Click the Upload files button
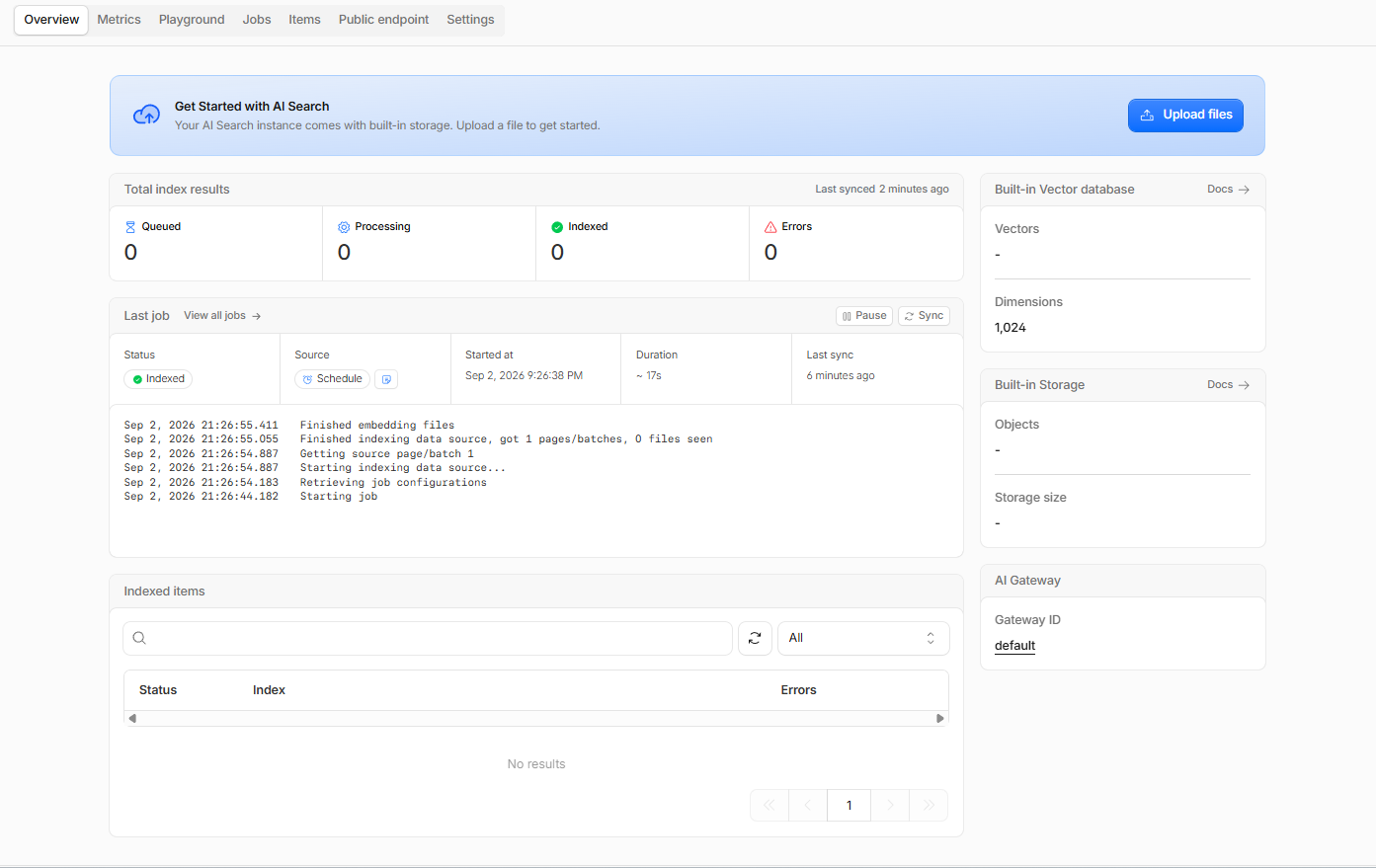 point(1185,116)
